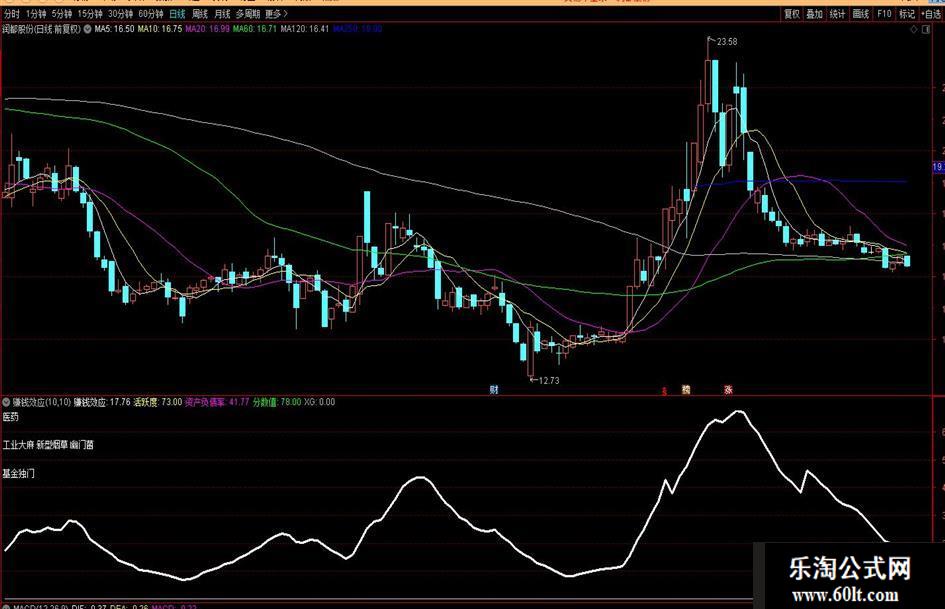Click the 标记 mark button

tap(907, 13)
